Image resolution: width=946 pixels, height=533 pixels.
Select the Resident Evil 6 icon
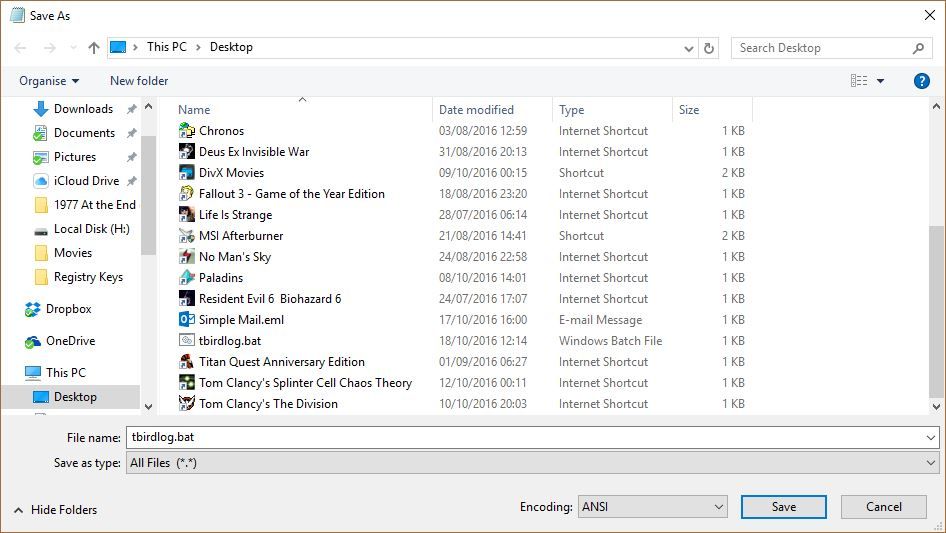pos(186,299)
